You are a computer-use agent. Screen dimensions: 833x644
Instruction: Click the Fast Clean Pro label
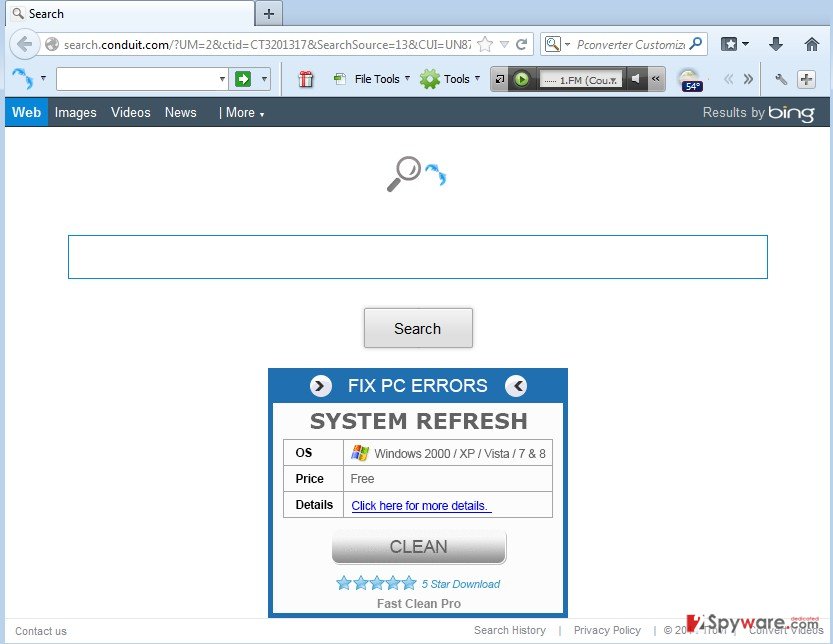point(419,604)
